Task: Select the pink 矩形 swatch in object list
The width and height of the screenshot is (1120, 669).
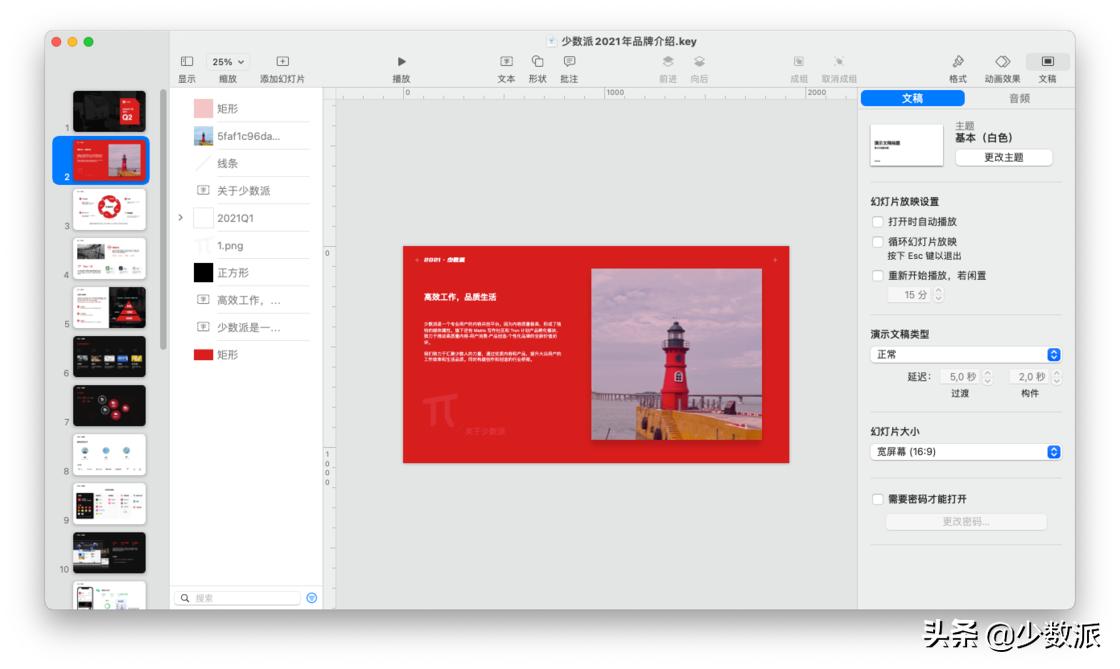Action: click(203, 109)
